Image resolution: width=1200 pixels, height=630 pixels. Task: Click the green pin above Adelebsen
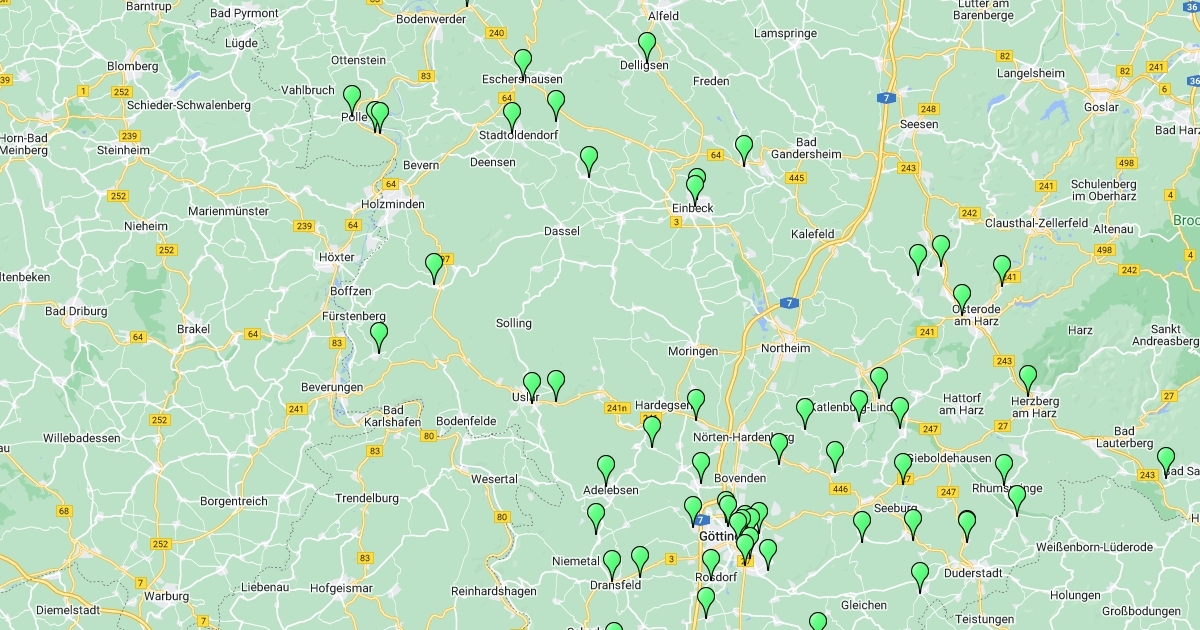[x=606, y=470]
